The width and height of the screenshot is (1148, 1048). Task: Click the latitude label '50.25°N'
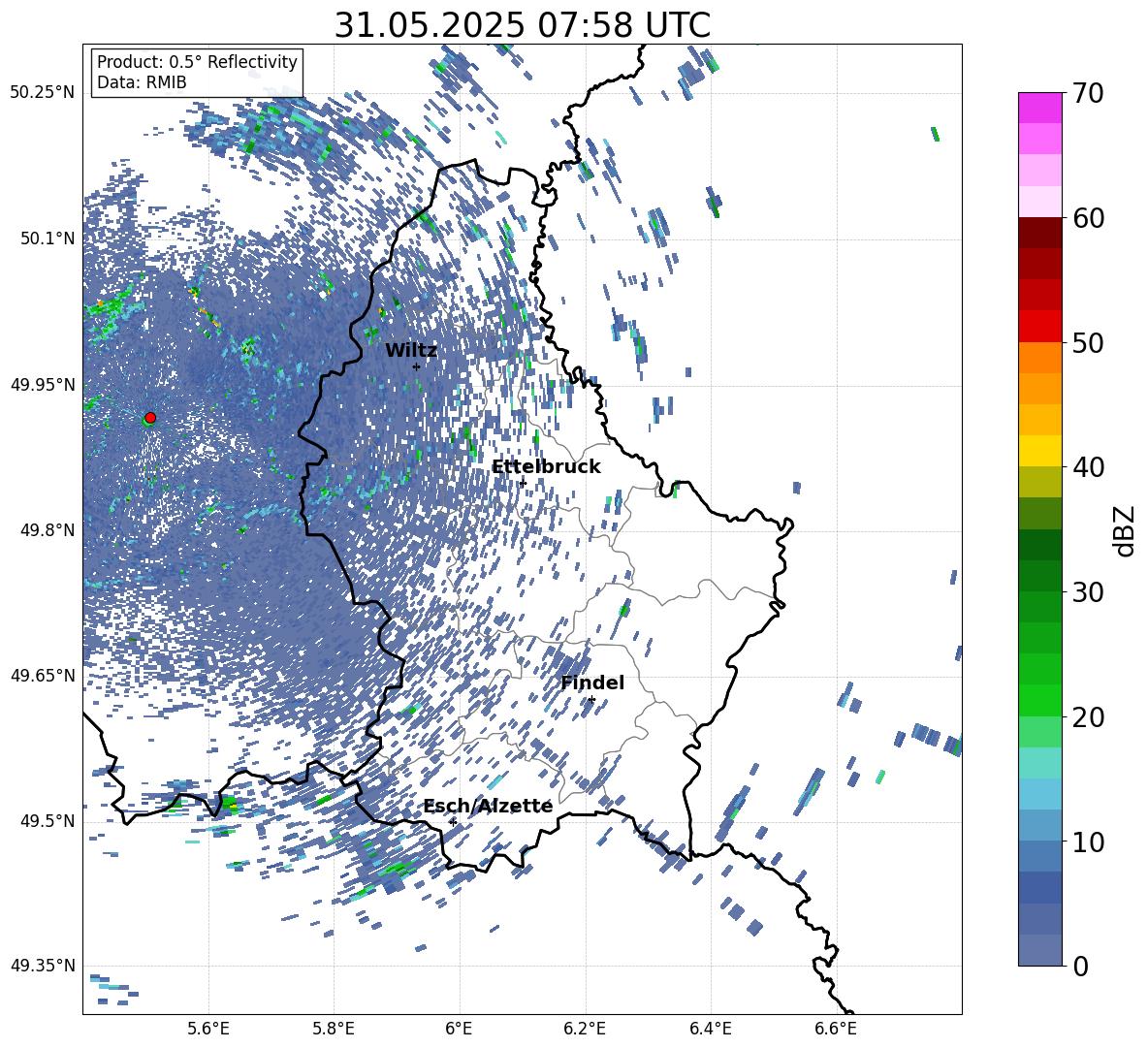click(x=43, y=93)
